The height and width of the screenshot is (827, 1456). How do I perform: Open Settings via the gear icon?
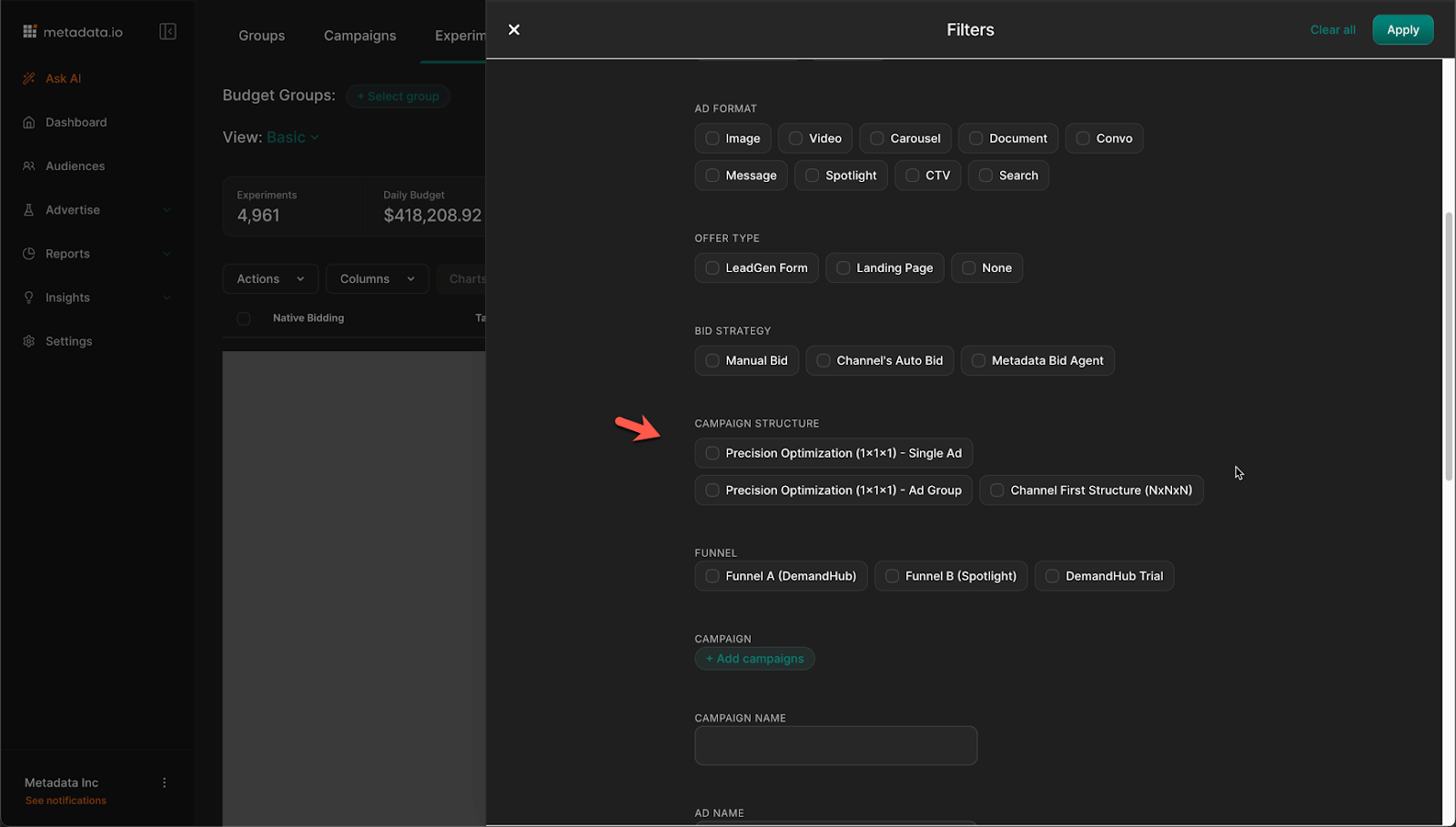pos(28,340)
